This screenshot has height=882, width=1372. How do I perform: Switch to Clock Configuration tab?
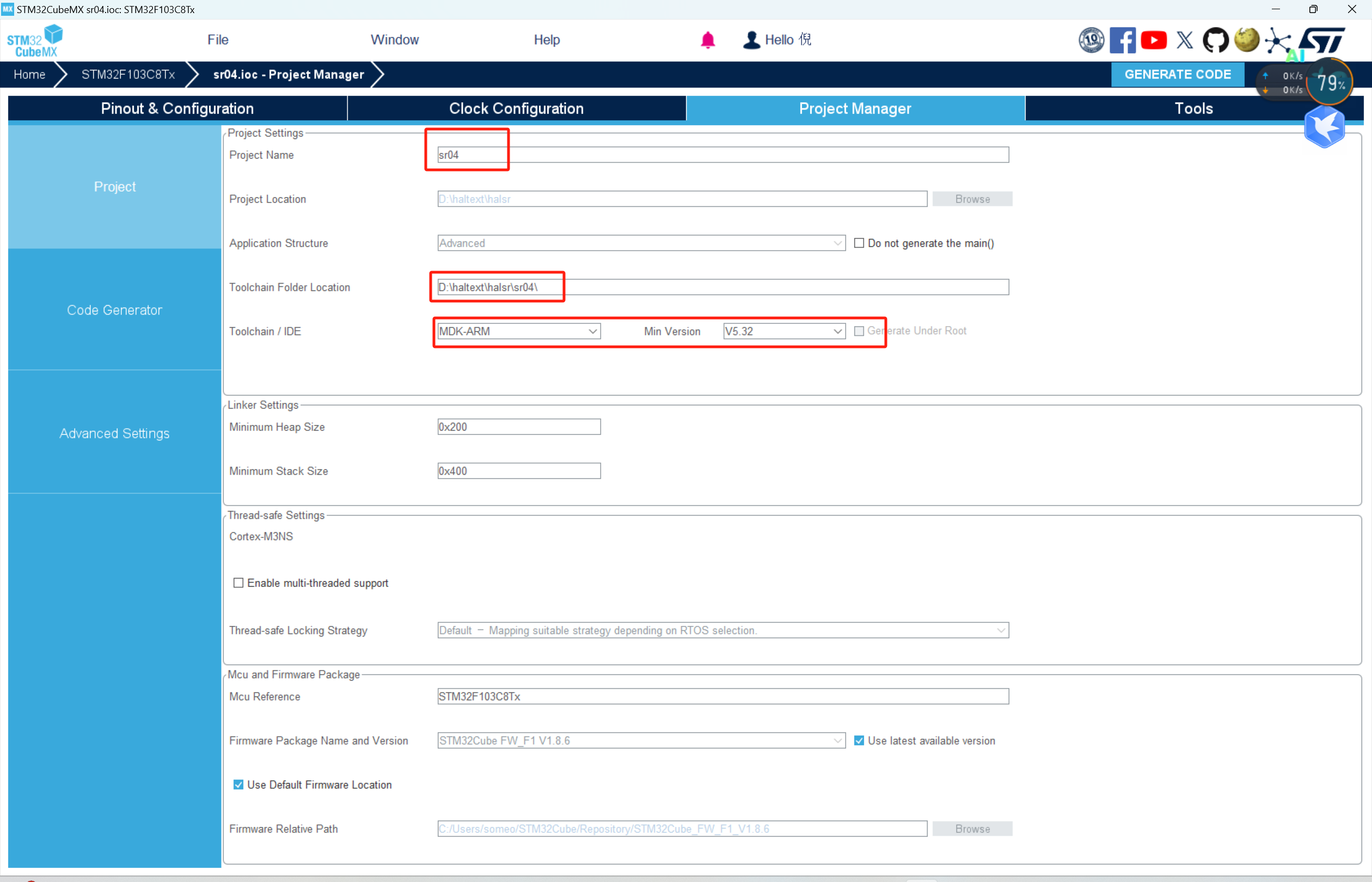click(x=517, y=108)
